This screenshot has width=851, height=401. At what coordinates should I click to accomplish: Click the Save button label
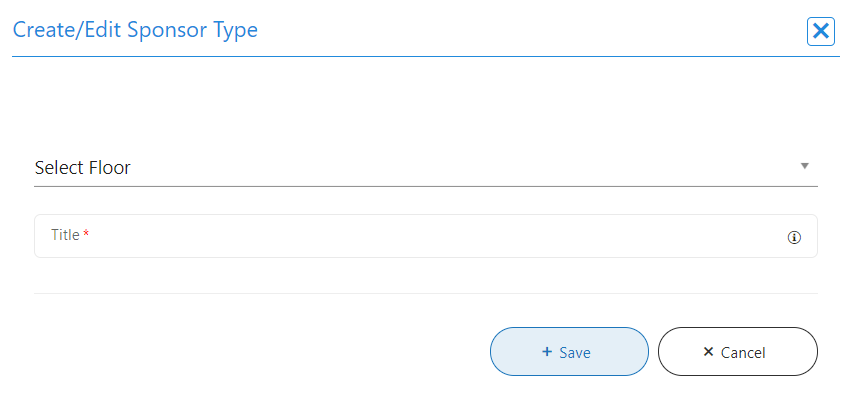pyautogui.click(x=575, y=353)
